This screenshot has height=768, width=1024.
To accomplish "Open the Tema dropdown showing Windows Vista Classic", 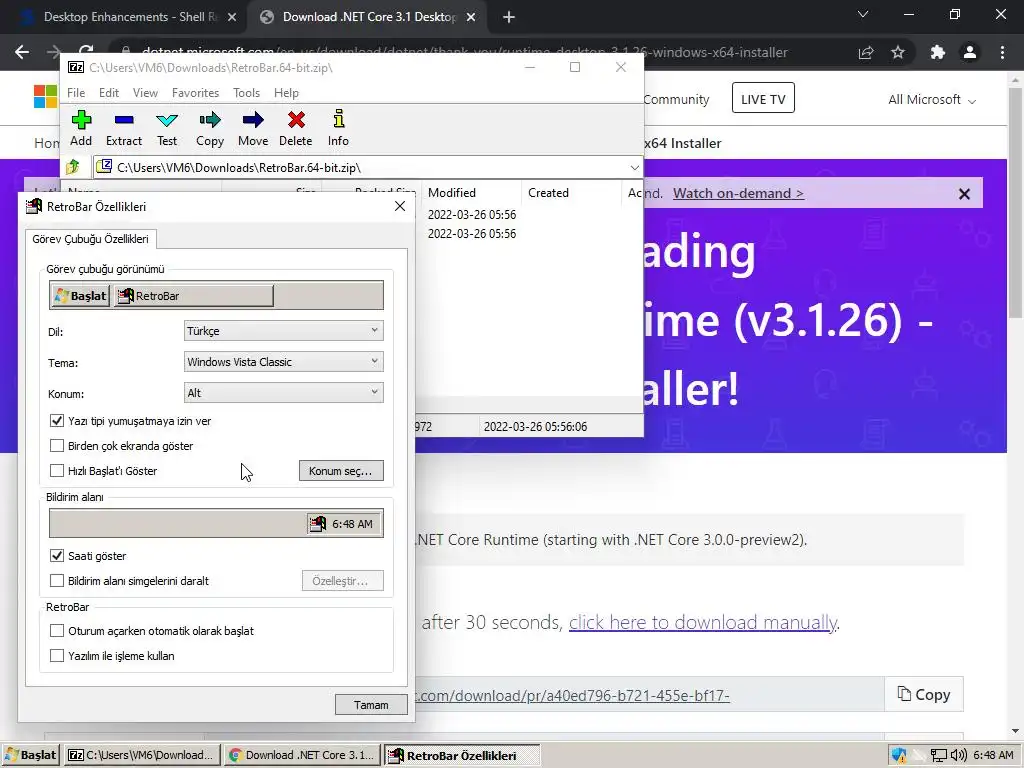I will click(x=283, y=362).
